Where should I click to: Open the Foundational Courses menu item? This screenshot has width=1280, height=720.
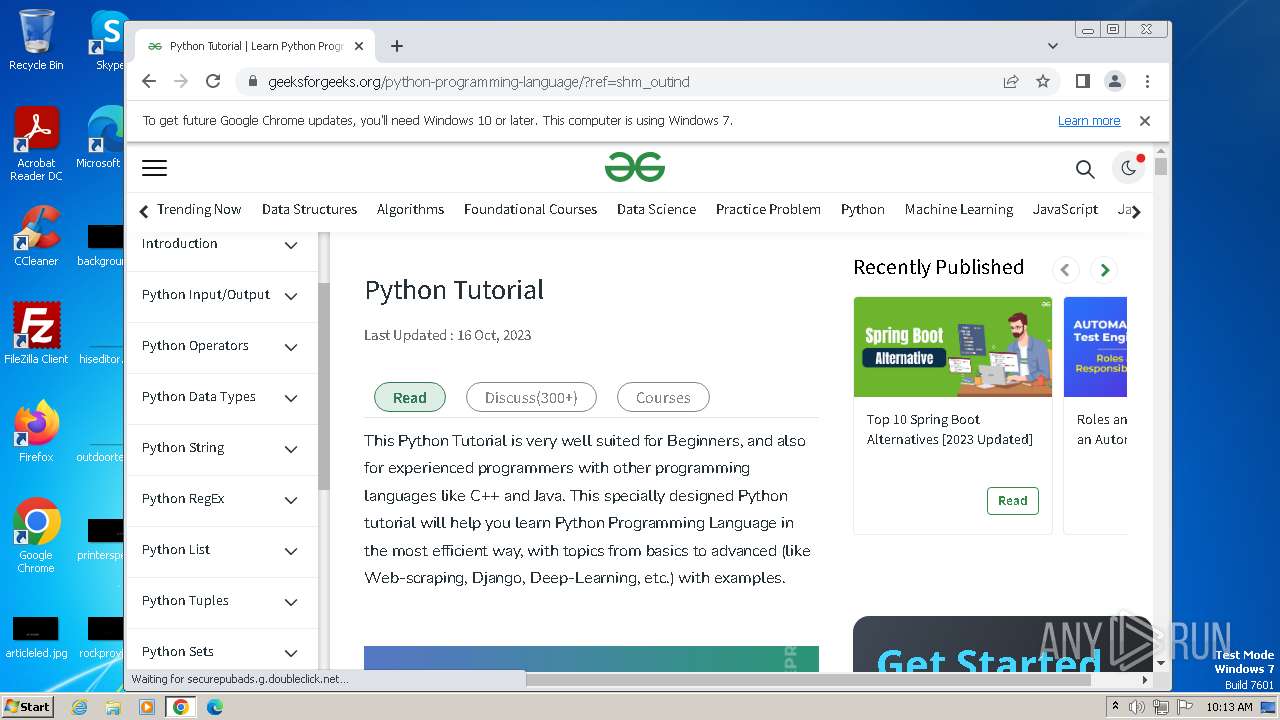[x=530, y=209]
